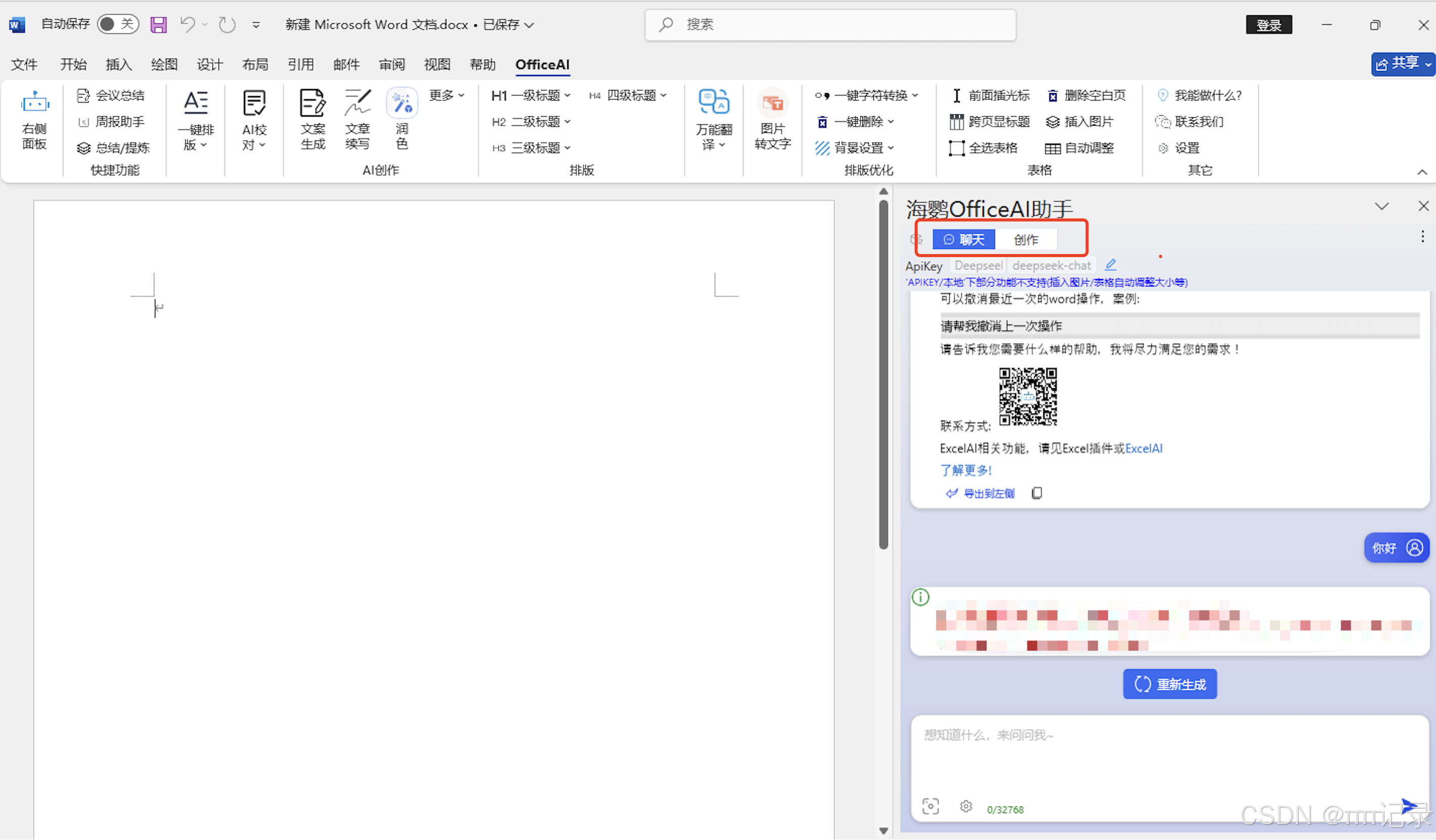This screenshot has width=1436, height=840.
Task: Open the 插入 ribbon tab
Action: coord(118,64)
